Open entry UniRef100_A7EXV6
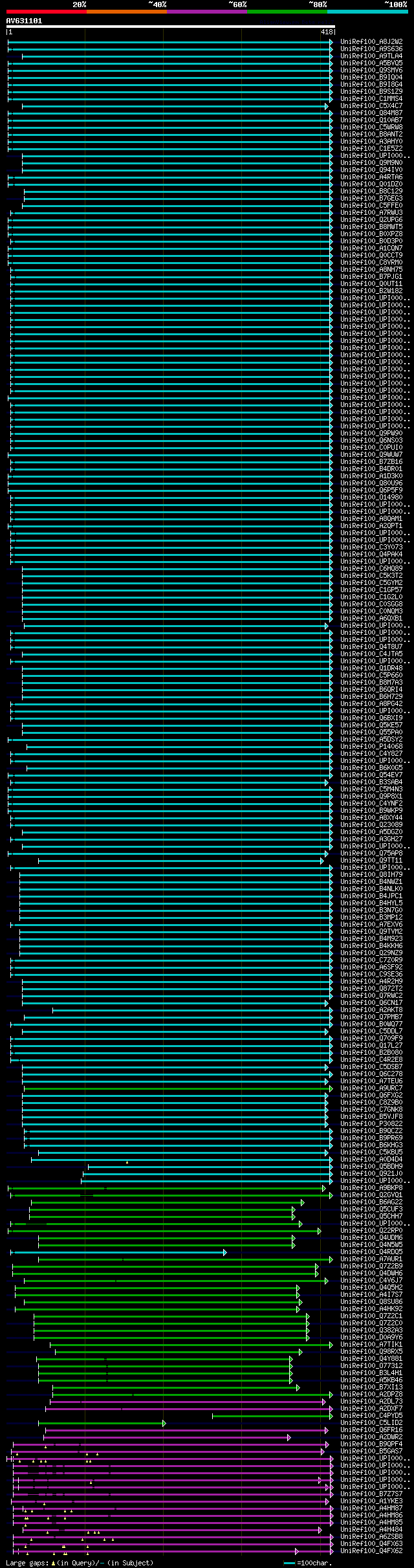The height and width of the screenshot is (1568, 414). 371,924
